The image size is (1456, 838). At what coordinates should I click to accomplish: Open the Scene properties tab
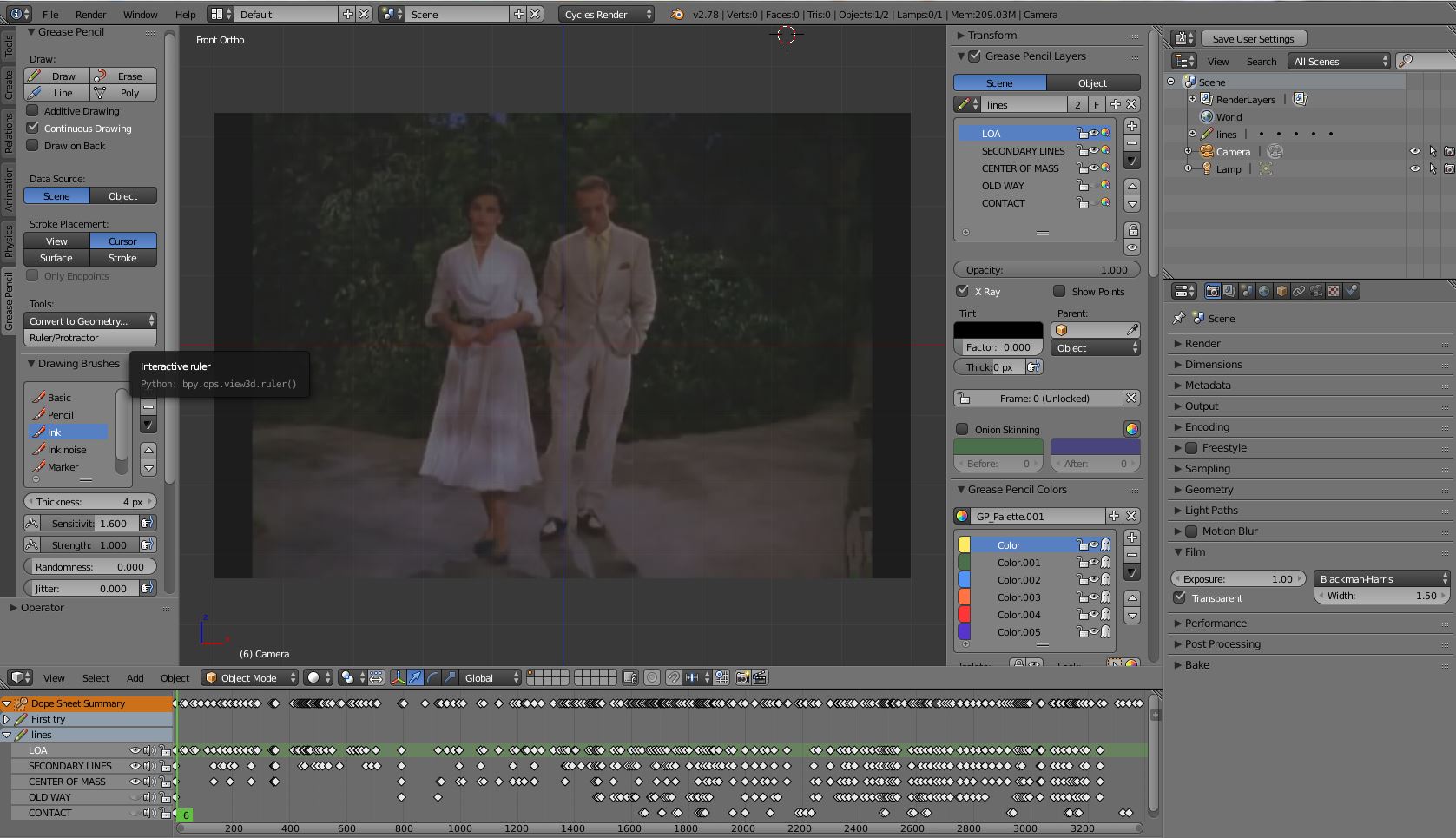(1247, 291)
